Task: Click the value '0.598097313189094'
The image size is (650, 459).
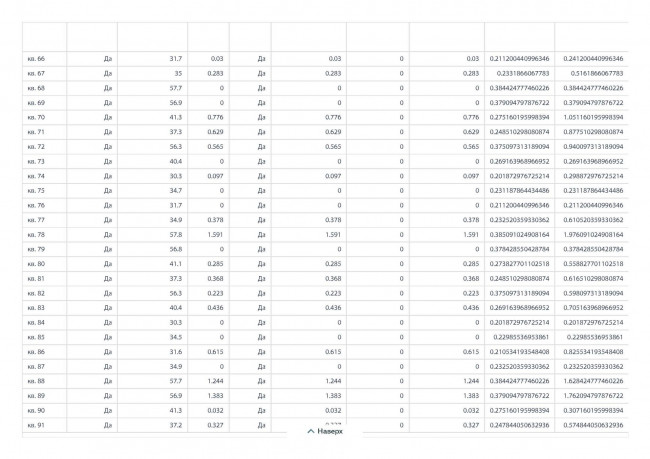Action: point(593,293)
